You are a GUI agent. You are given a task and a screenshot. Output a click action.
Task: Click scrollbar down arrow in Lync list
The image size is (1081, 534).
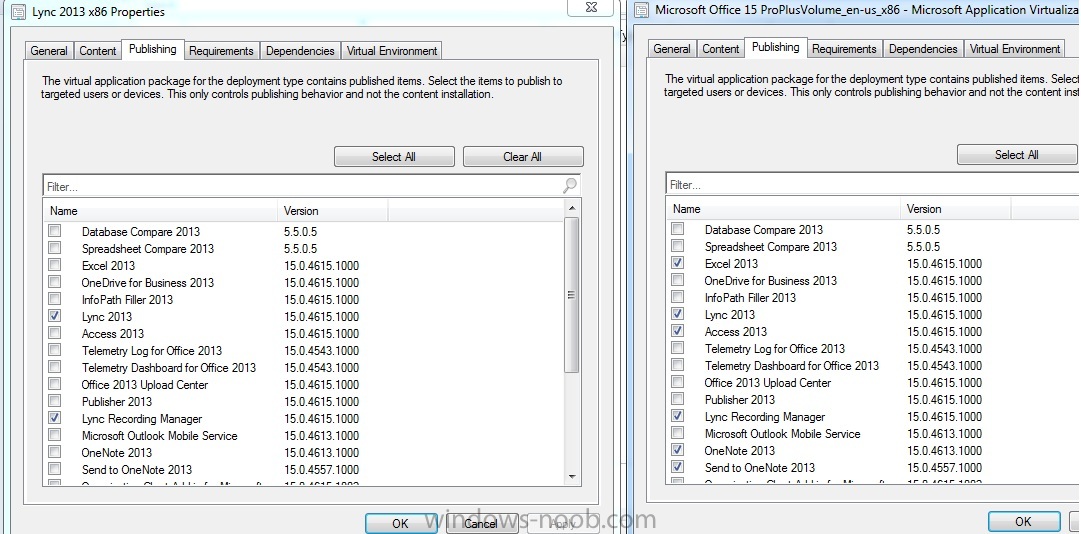[572, 476]
